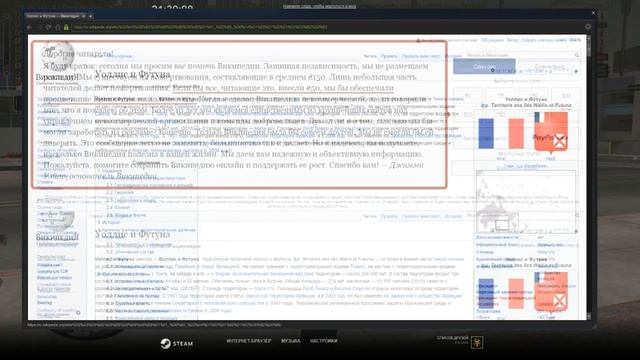This screenshot has height=360, width=640.
Task: Open СПИСОК ДРУЗЕЙ friends list
Action: tap(452, 338)
